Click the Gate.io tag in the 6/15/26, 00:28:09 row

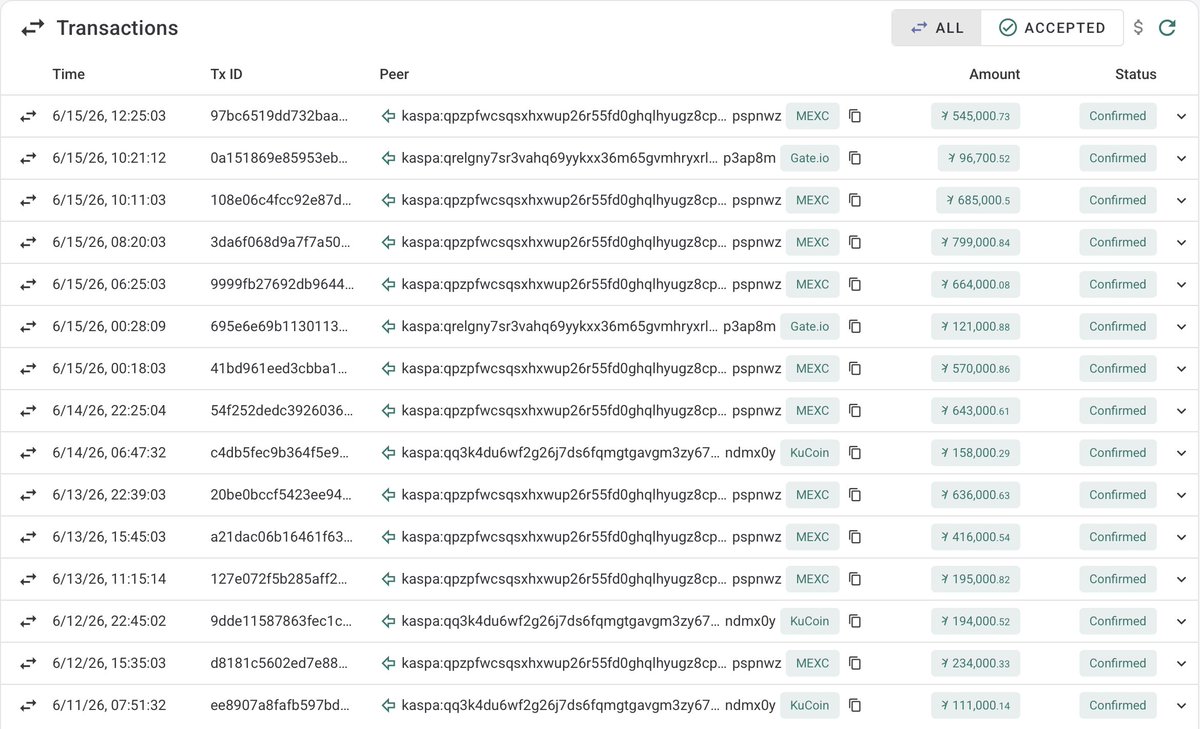tap(810, 326)
